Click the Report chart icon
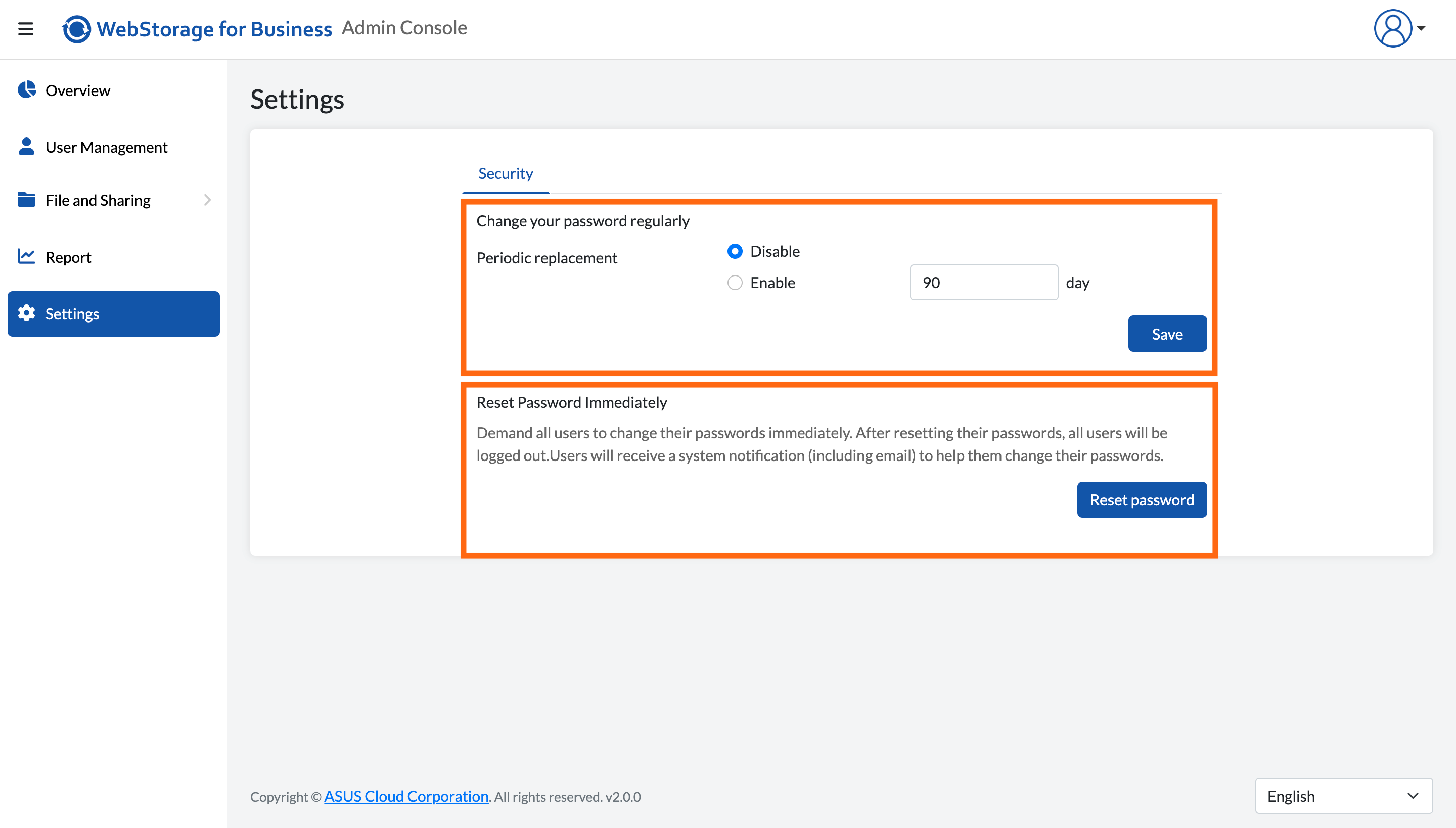The width and height of the screenshot is (1456, 828). (26, 256)
